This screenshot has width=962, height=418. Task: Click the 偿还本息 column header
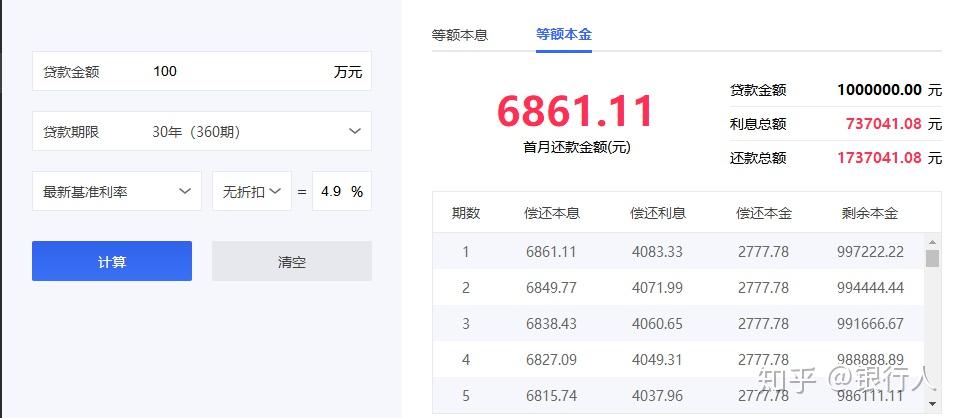552,213
